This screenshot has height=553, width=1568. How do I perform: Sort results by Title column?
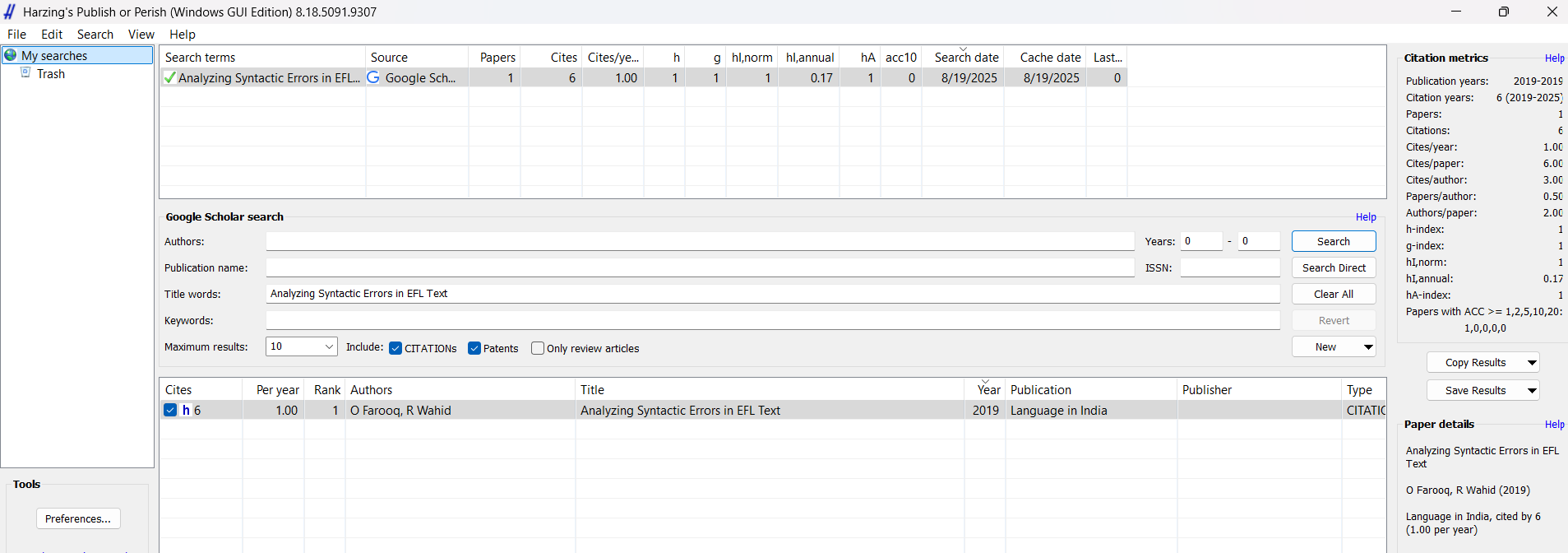pyautogui.click(x=770, y=390)
